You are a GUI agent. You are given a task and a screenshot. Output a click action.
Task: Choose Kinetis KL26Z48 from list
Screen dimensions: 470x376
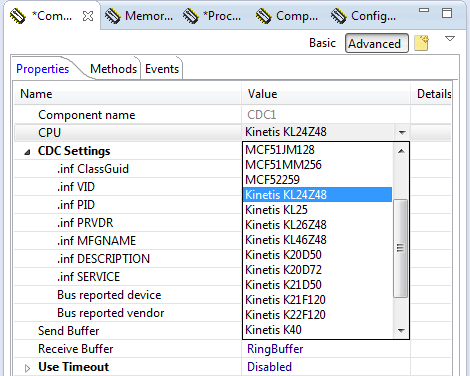click(x=318, y=225)
